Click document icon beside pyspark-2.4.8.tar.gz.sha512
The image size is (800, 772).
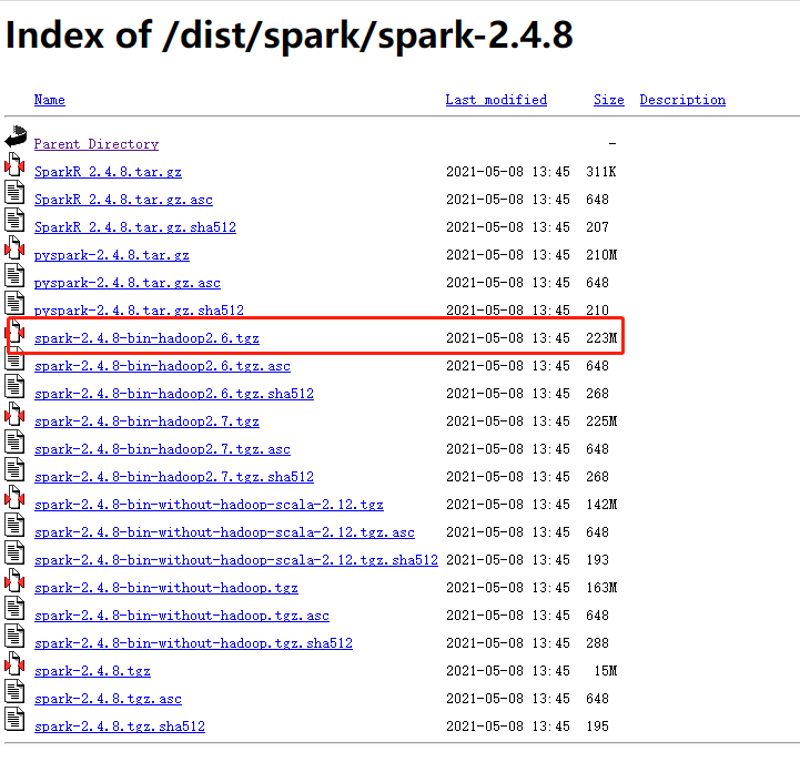(15, 303)
